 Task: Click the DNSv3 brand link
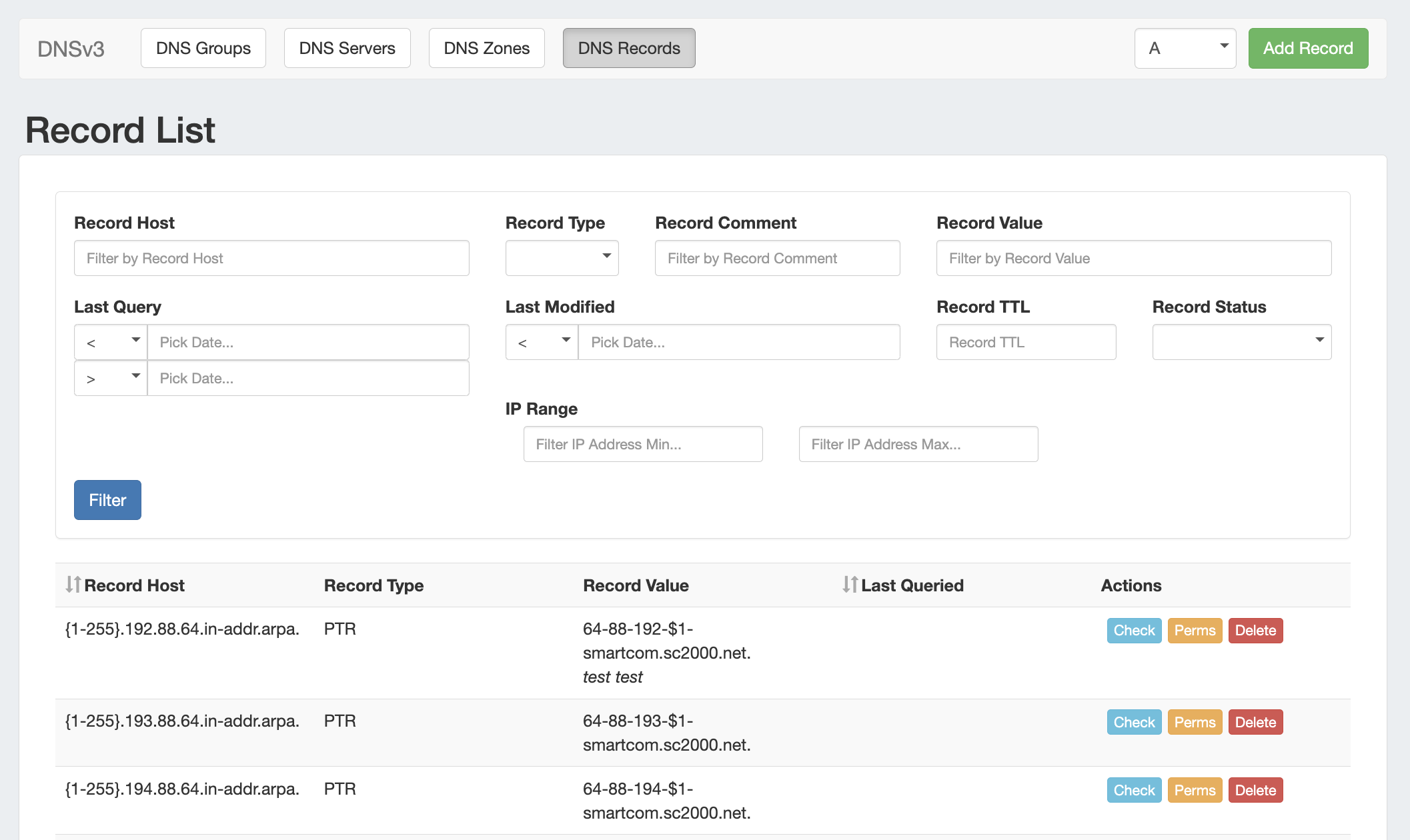[71, 49]
